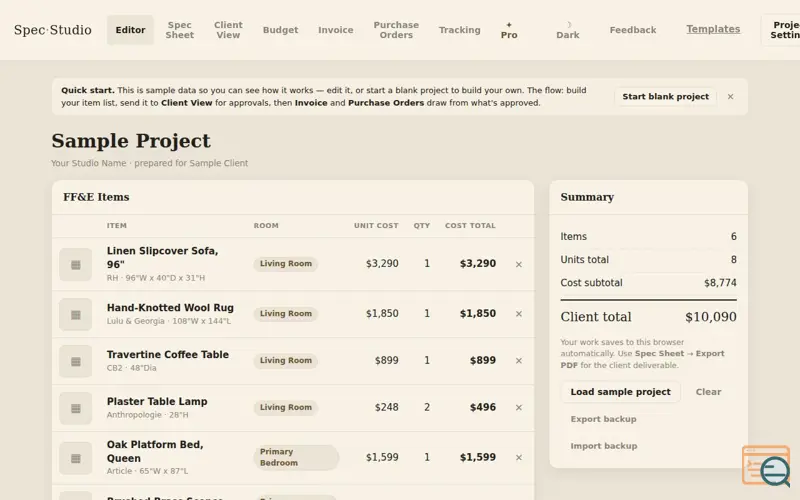Edit the $899 unit cost value

tap(386, 361)
